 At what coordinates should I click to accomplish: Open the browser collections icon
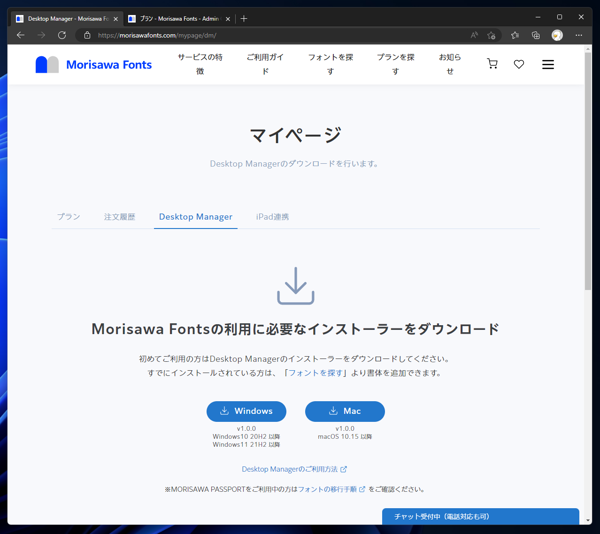click(536, 35)
